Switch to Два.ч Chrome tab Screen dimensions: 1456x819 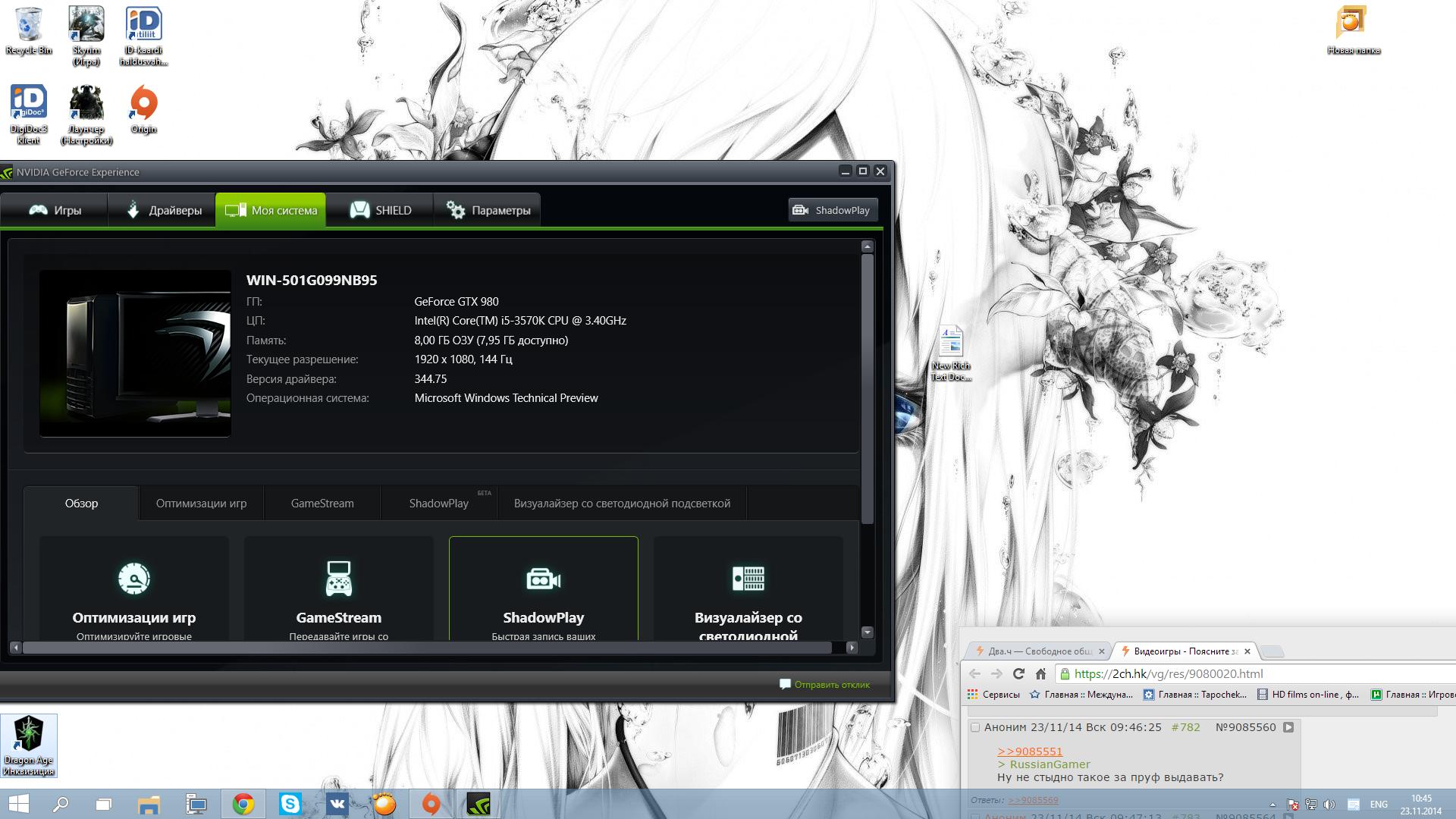(1039, 651)
